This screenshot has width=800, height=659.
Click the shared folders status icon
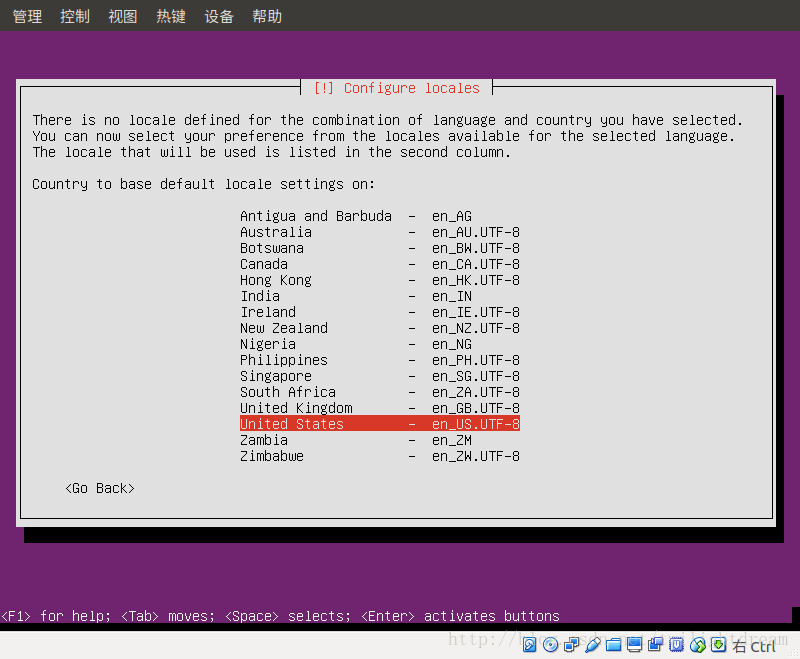[x=613, y=645]
